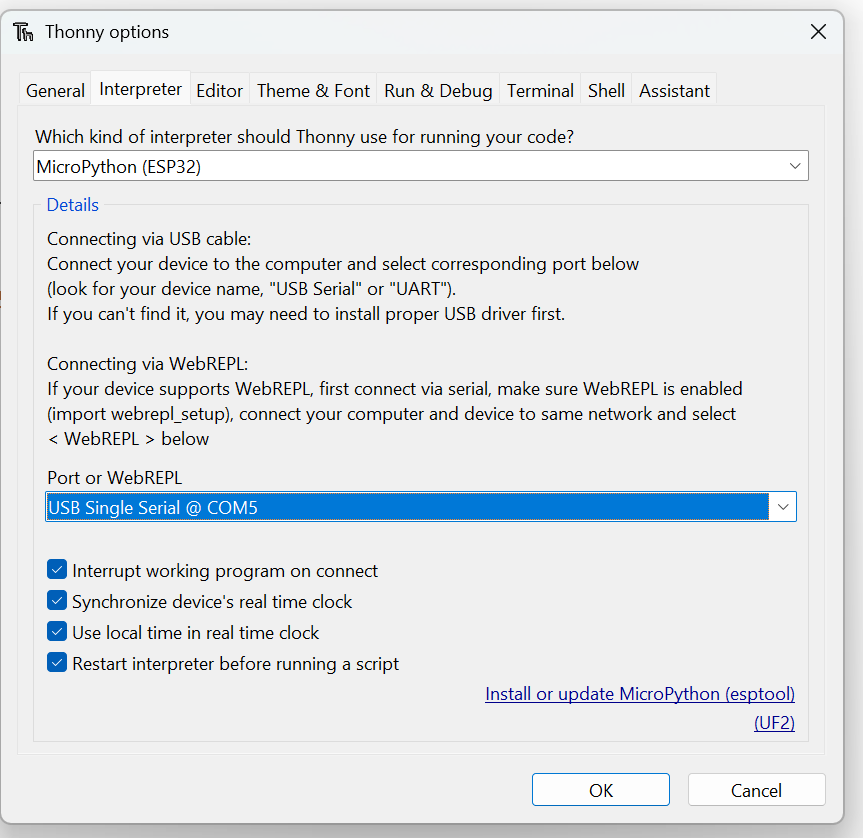The image size is (863, 838).
Task: Open the Editor tab
Action: (220, 90)
